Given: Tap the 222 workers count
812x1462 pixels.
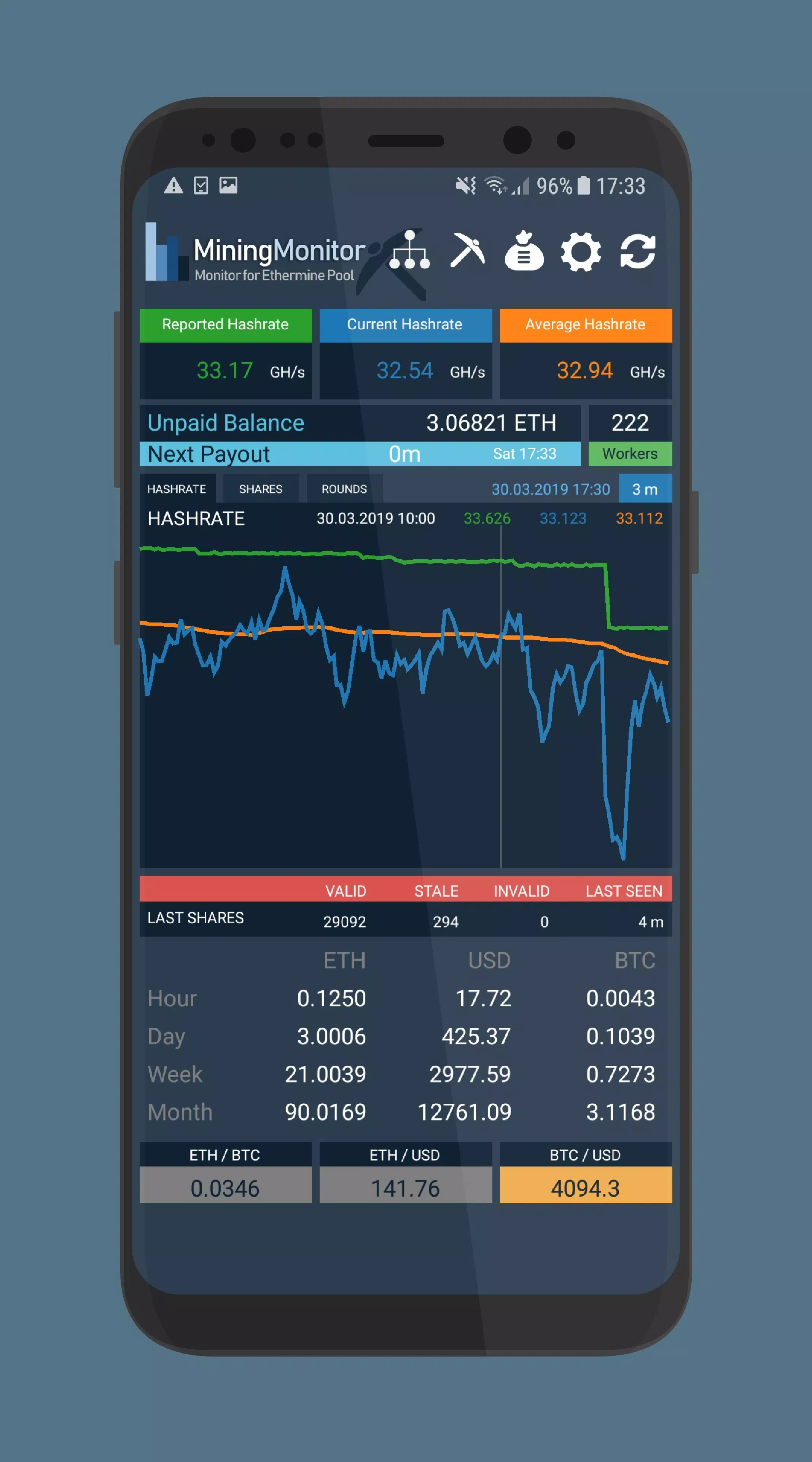Looking at the screenshot, I should (x=630, y=423).
